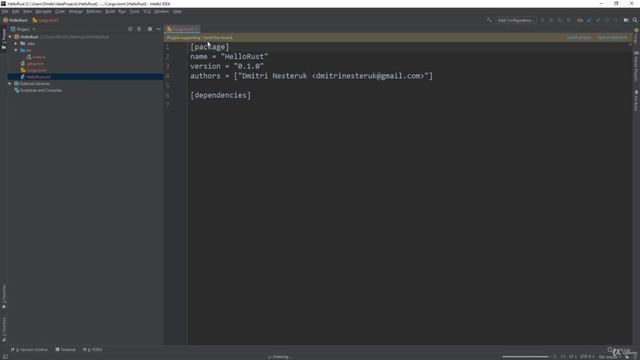Image resolution: width=640 pixels, height=360 pixels.
Task: Select the .gitignore file in tree
Action: tap(33, 64)
